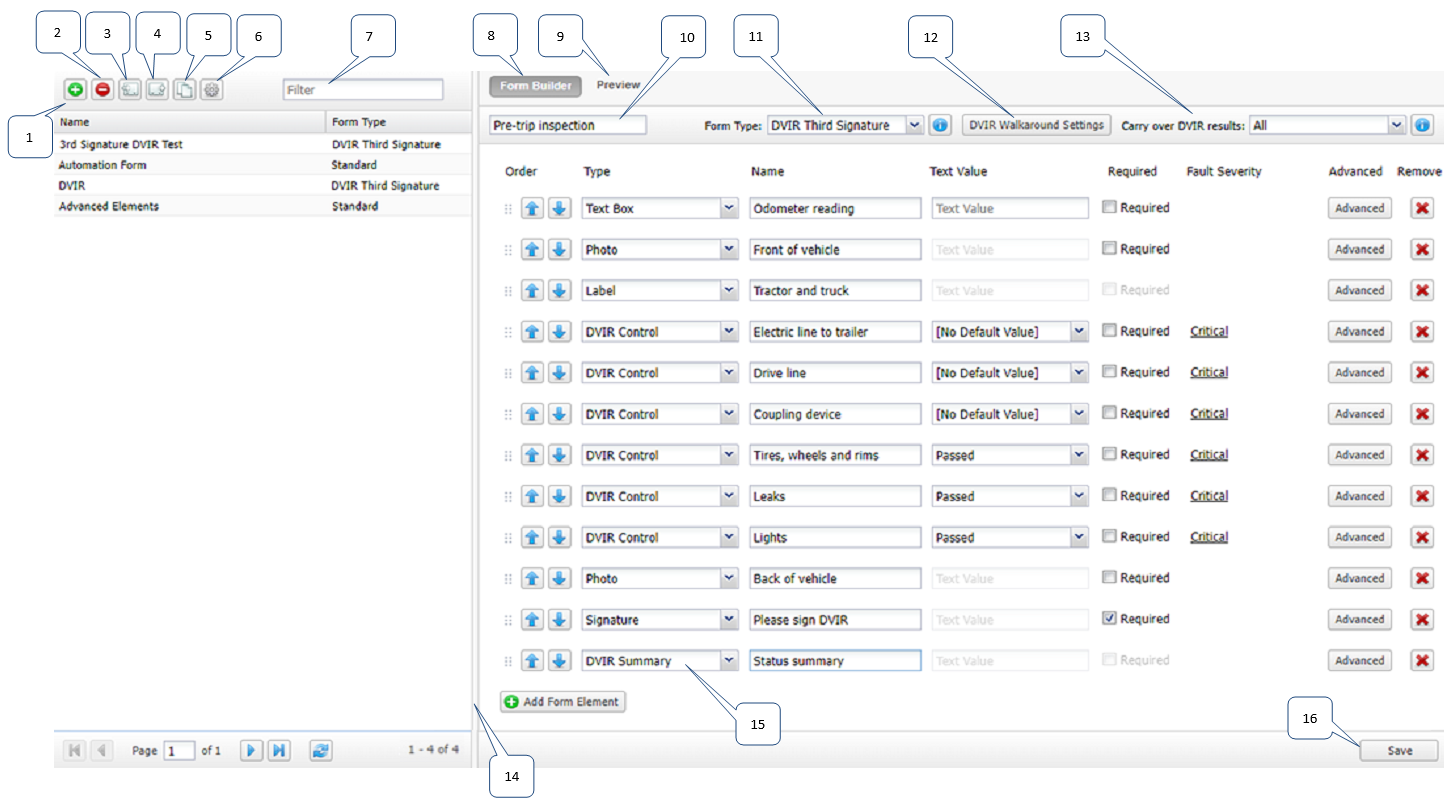Click the Name field of Coupling device
The width and height of the screenshot is (1444, 806).
835,414
